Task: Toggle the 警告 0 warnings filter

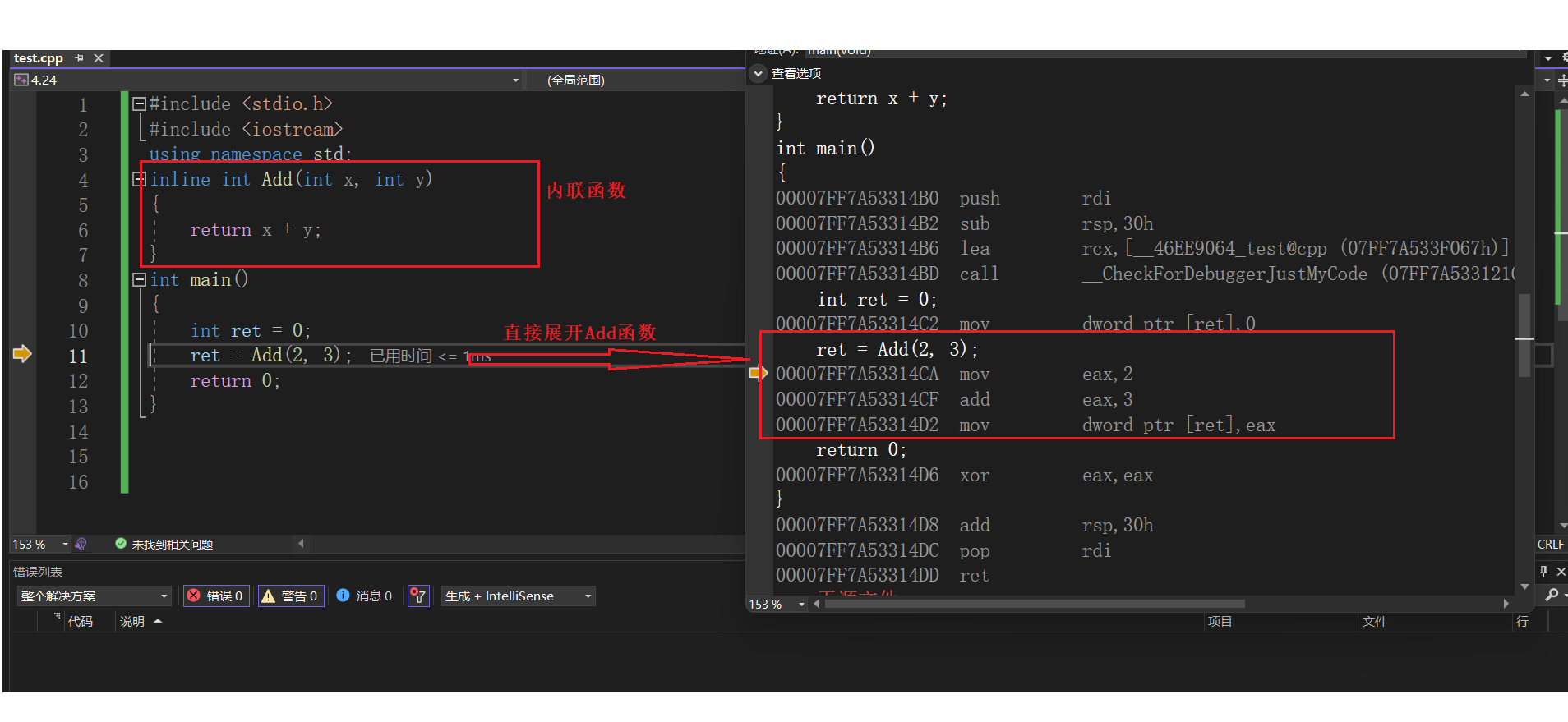Action: point(291,596)
